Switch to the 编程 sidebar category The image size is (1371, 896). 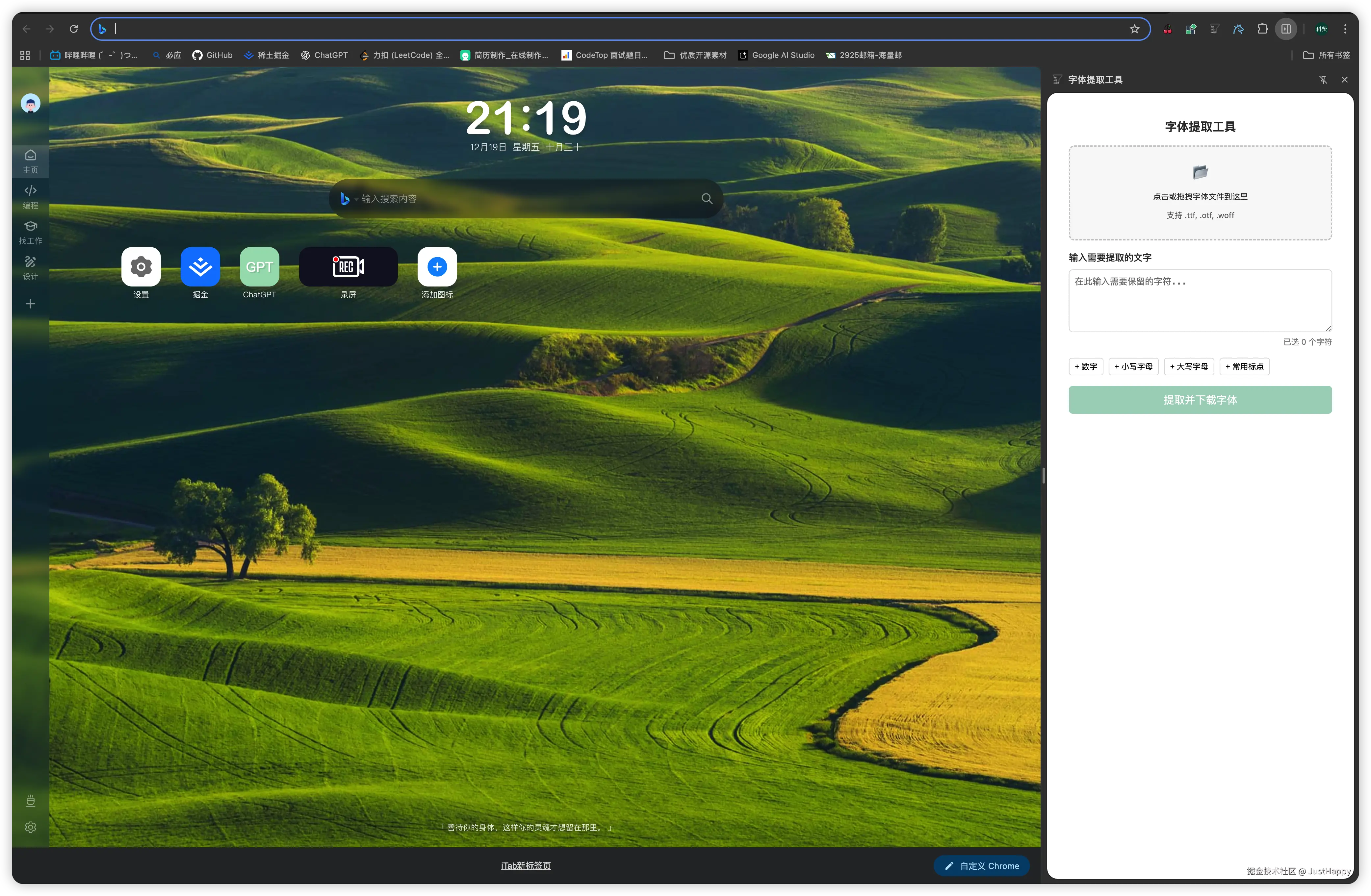click(x=31, y=196)
